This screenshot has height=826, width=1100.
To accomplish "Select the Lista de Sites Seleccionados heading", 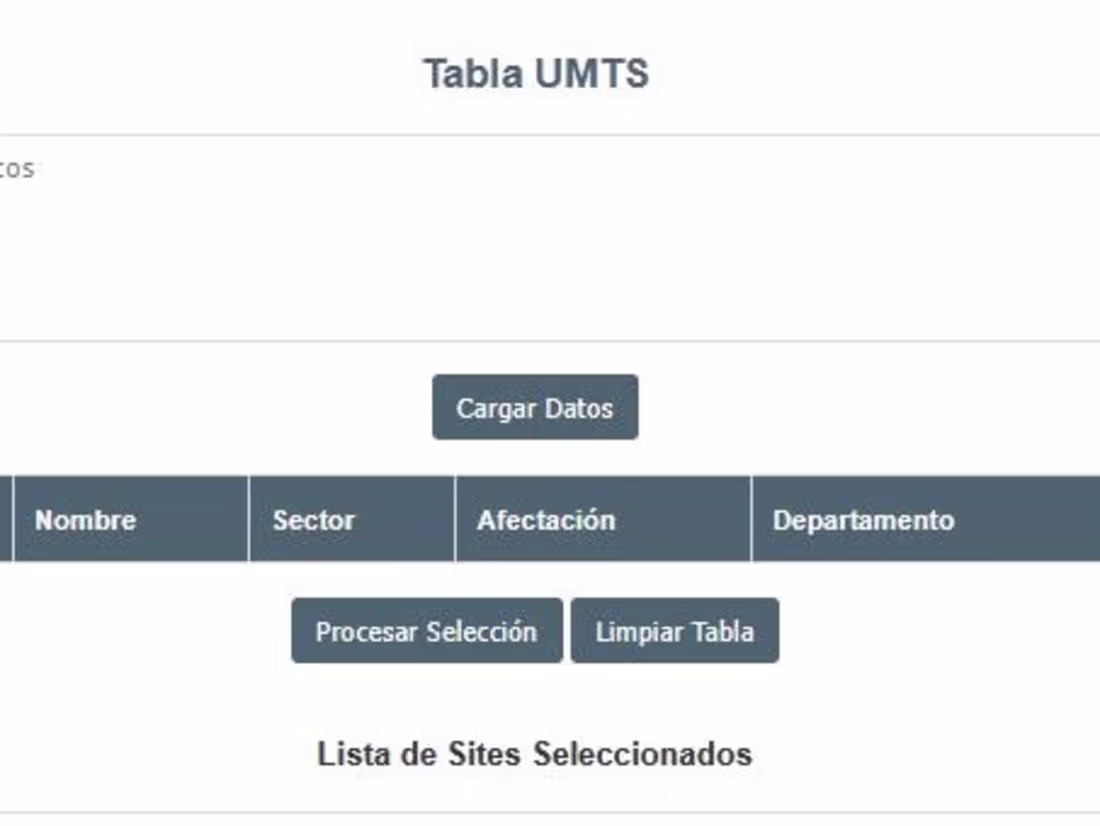I will click(x=535, y=753).
